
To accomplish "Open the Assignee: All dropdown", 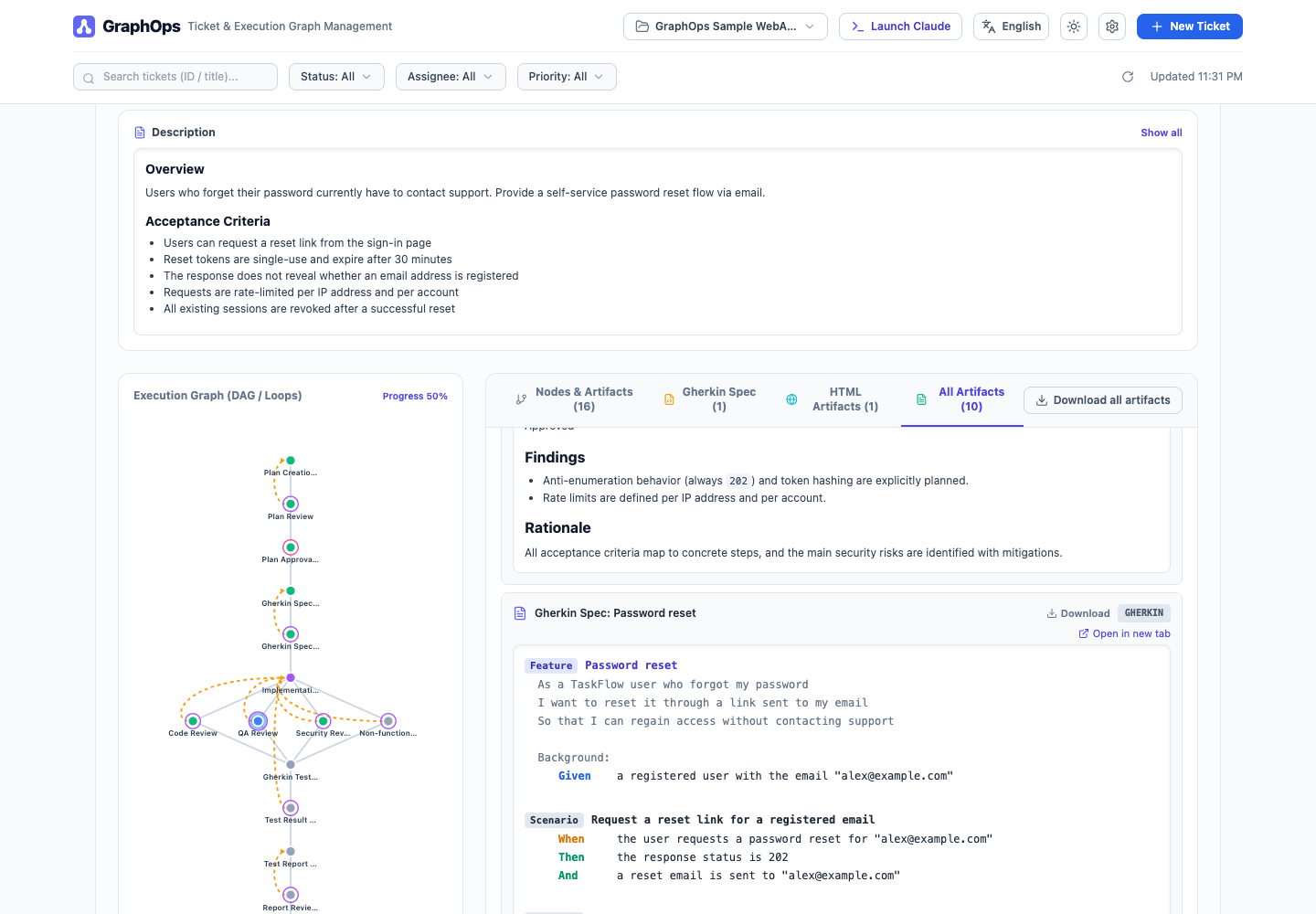I will coord(451,77).
